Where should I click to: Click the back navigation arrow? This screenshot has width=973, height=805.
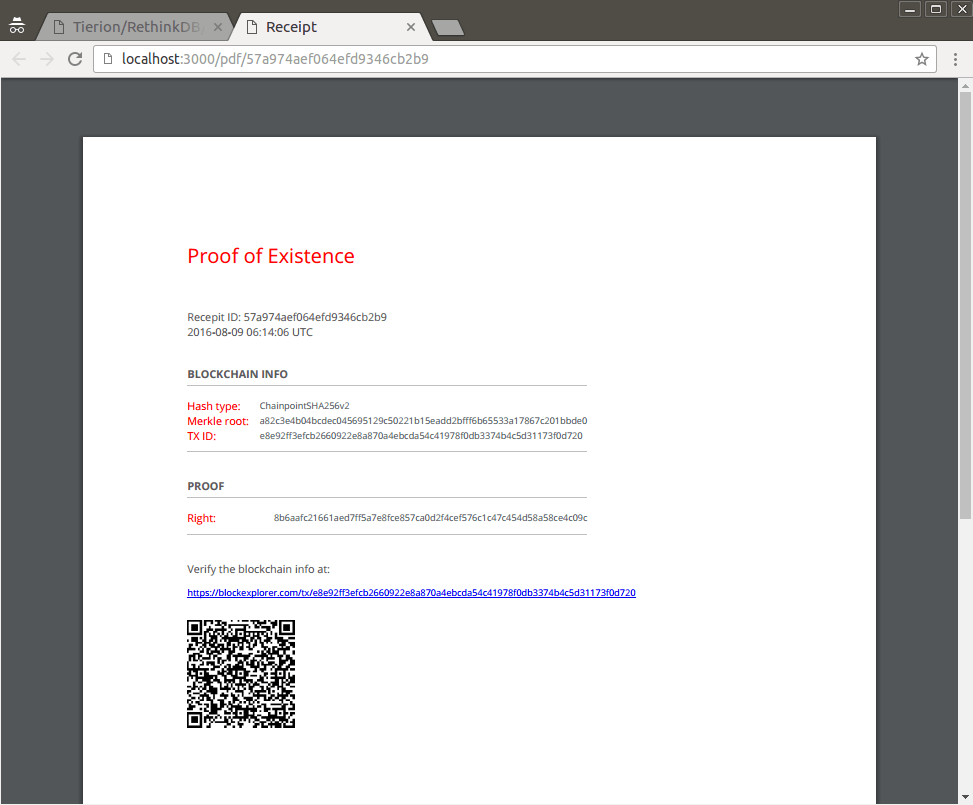(18, 58)
